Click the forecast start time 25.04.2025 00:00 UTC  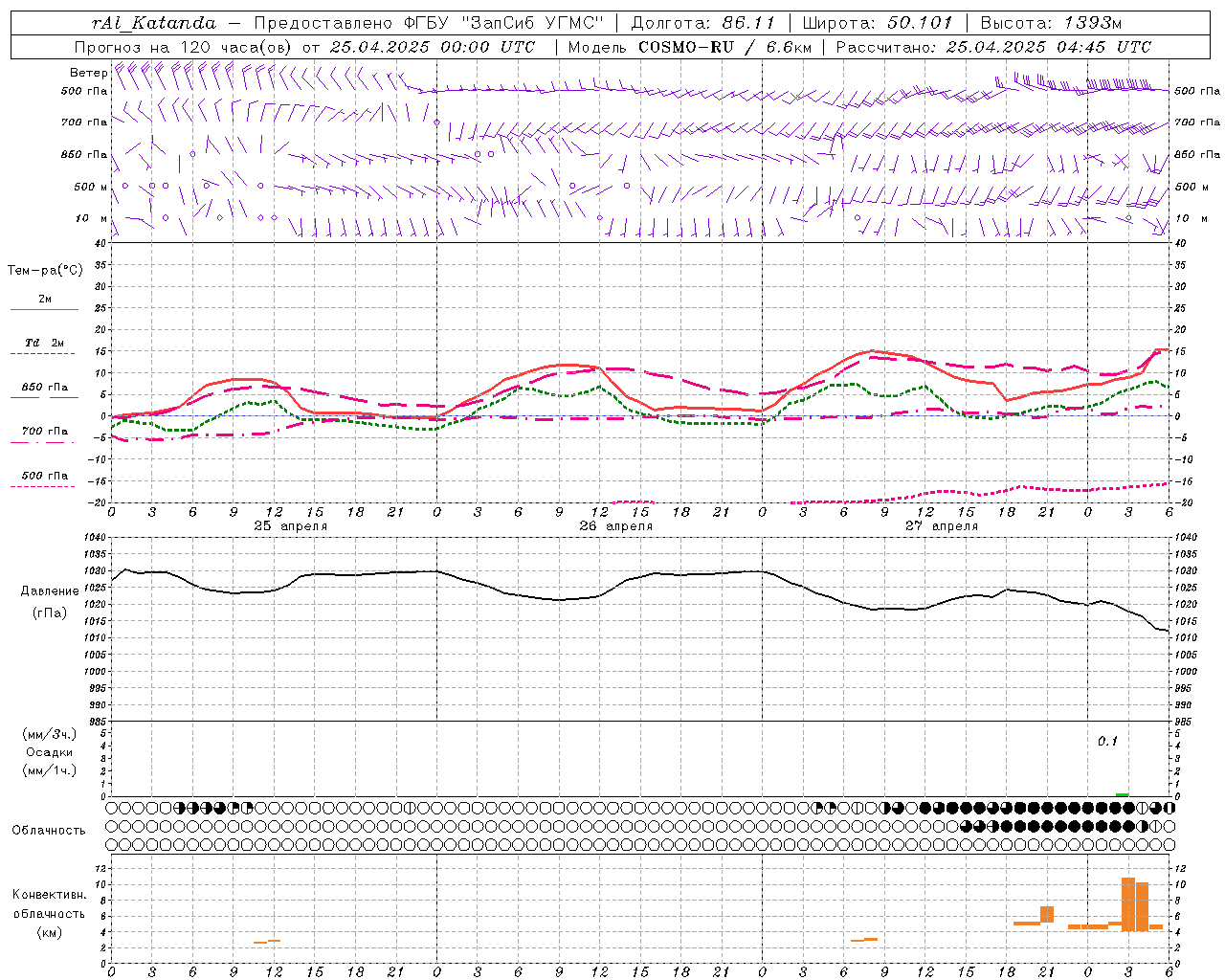click(433, 47)
